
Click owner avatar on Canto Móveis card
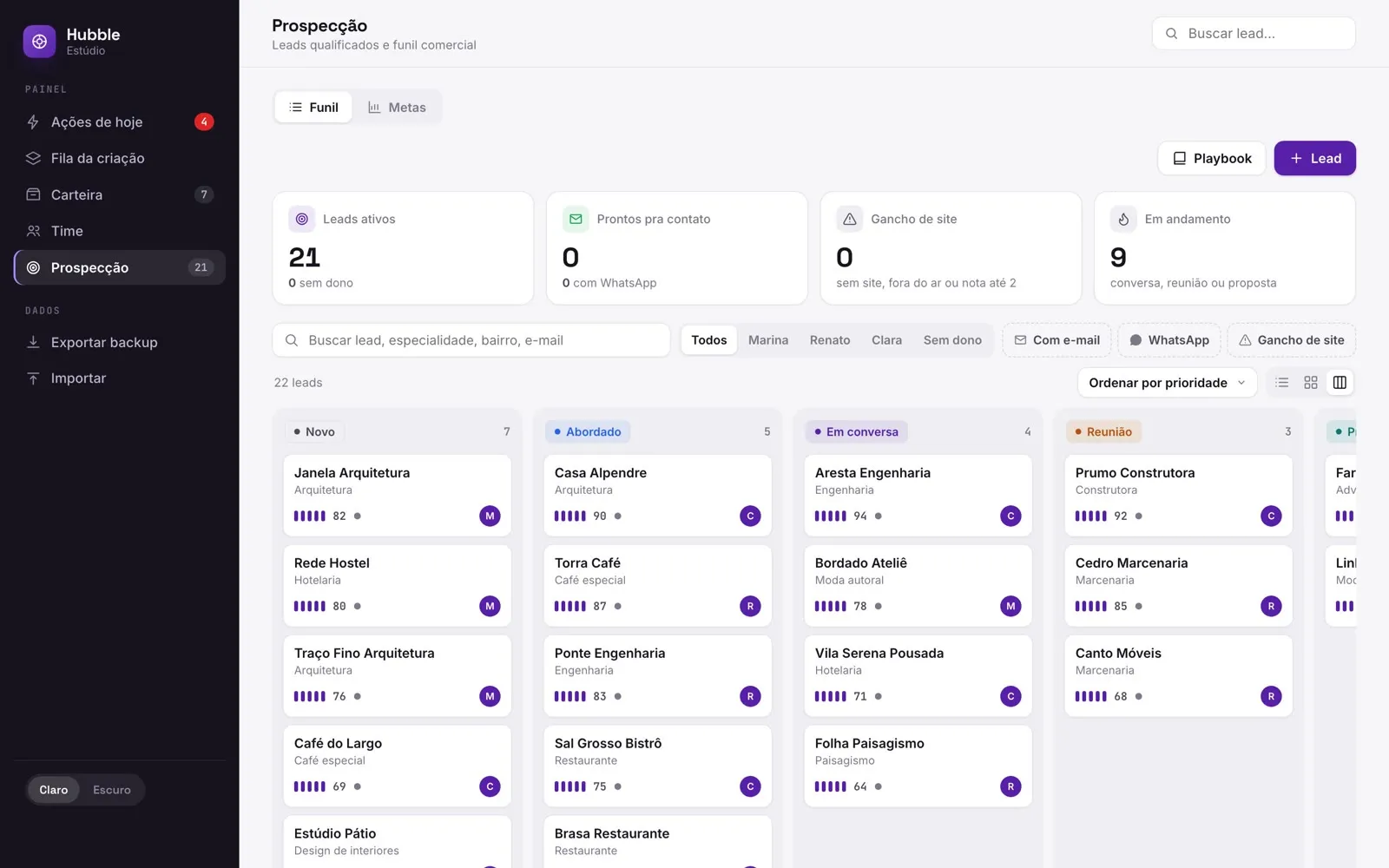coord(1271,696)
